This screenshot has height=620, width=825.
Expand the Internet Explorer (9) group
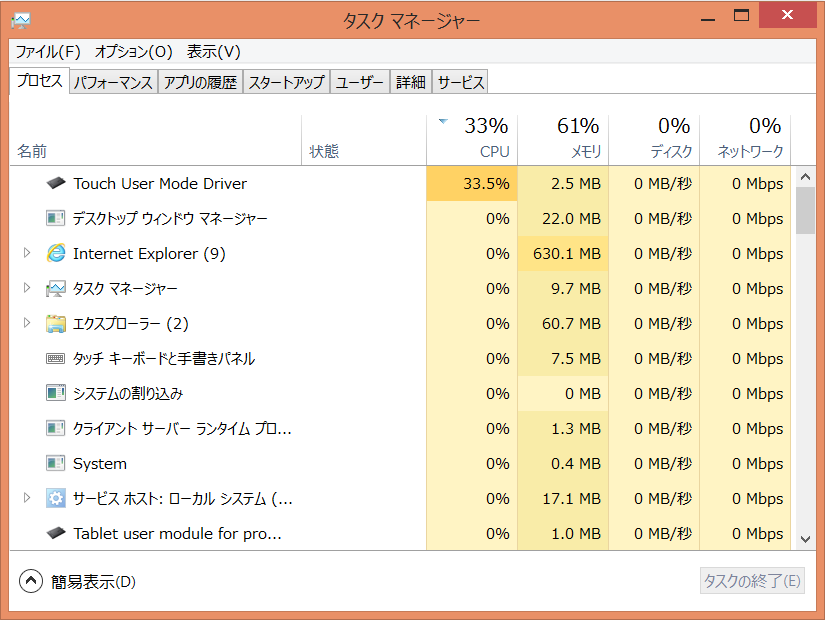tap(27, 253)
